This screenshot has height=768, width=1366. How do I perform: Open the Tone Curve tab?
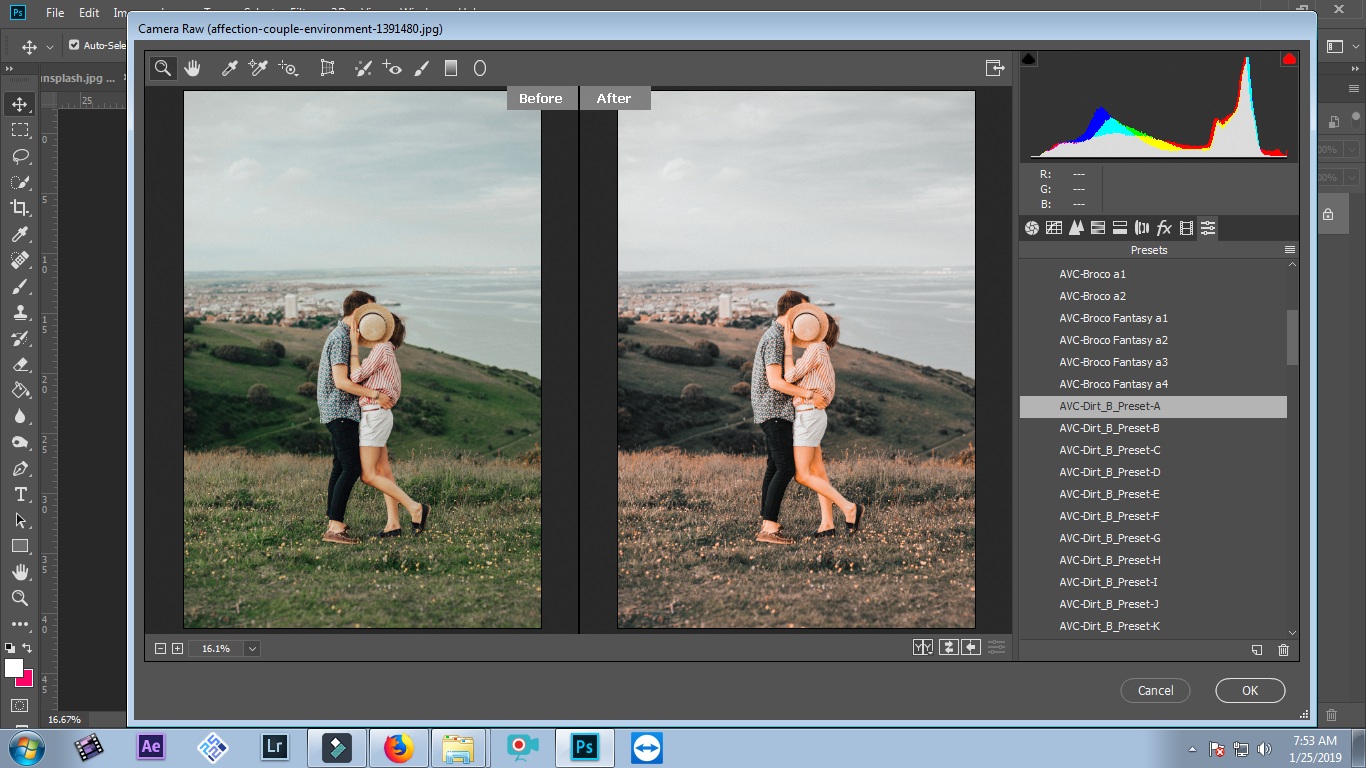[1054, 228]
